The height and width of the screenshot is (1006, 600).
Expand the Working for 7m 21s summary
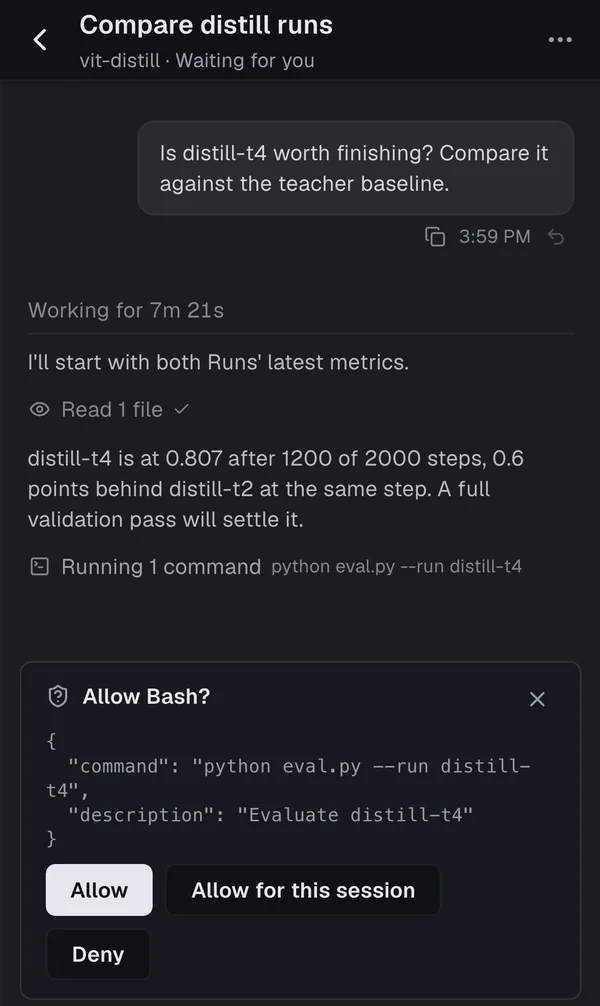pyautogui.click(x=126, y=311)
